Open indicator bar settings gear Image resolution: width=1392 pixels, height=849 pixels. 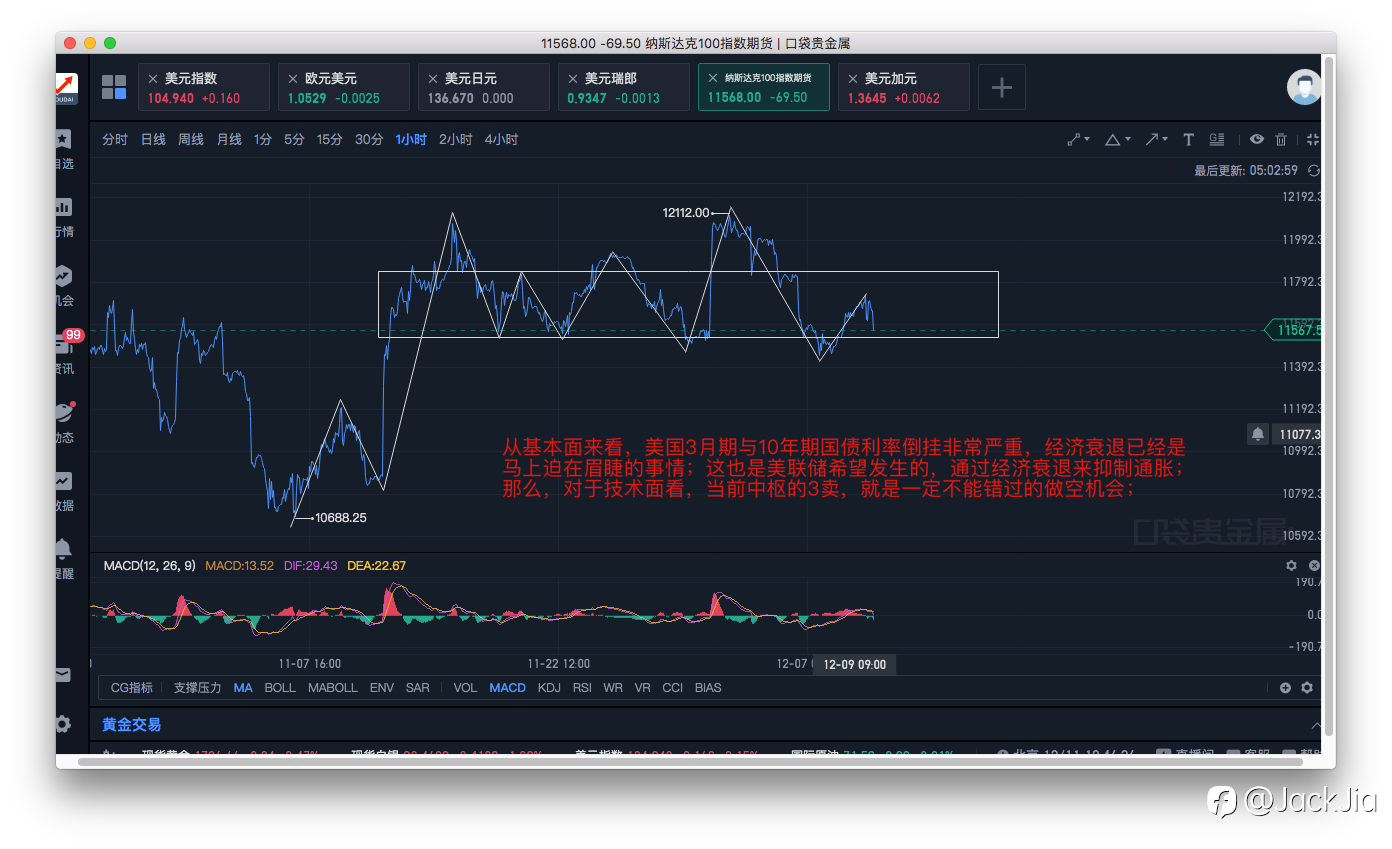pyautogui.click(x=1306, y=688)
